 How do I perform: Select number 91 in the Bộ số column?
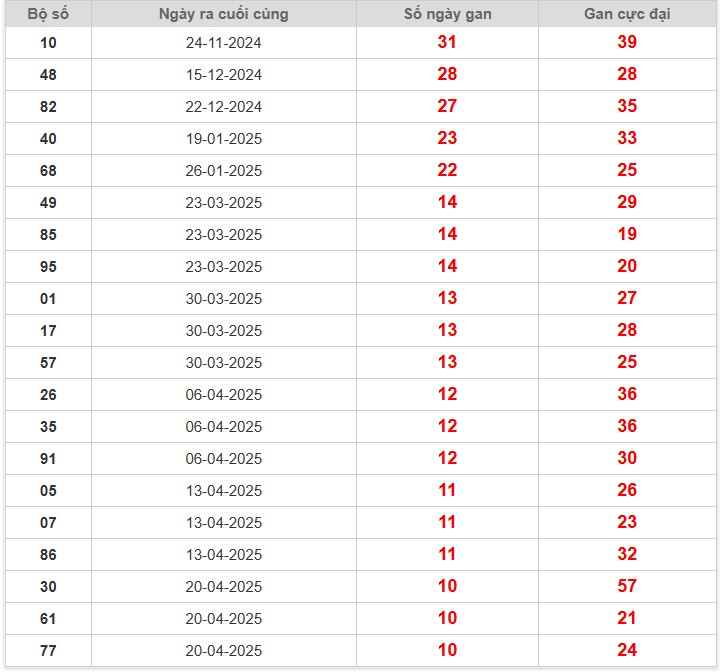tap(48, 459)
